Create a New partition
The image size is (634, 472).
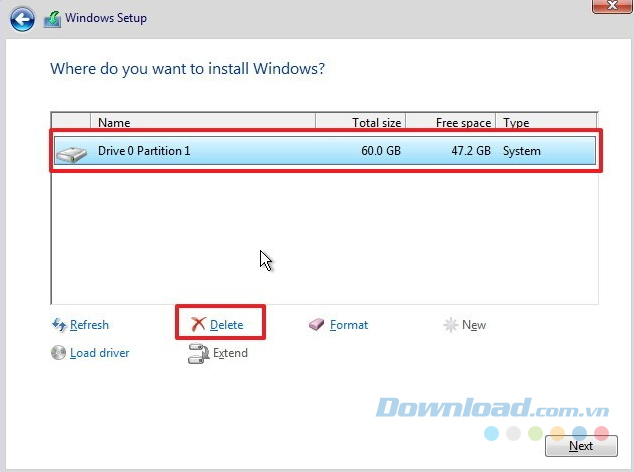[x=474, y=325]
